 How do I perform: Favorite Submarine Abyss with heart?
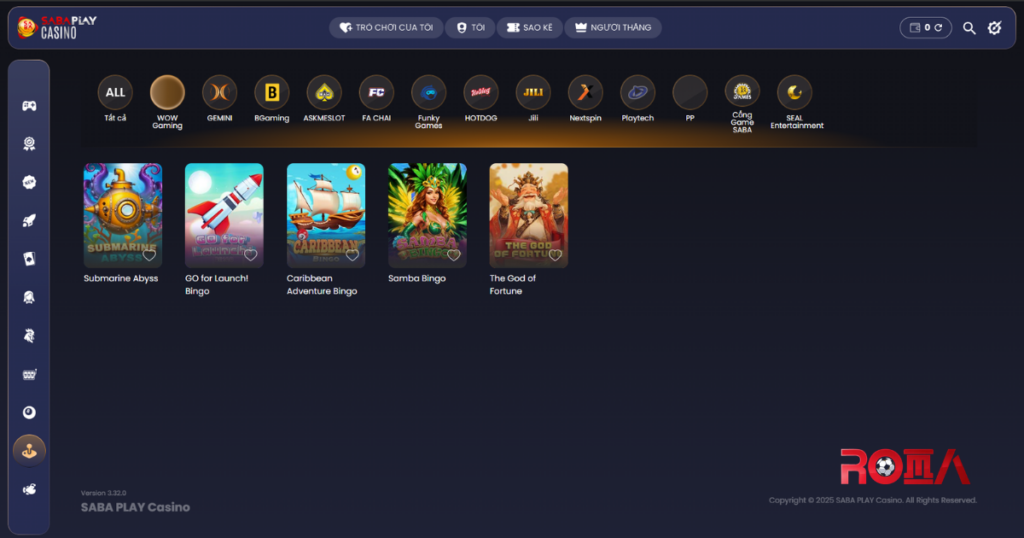[150, 255]
